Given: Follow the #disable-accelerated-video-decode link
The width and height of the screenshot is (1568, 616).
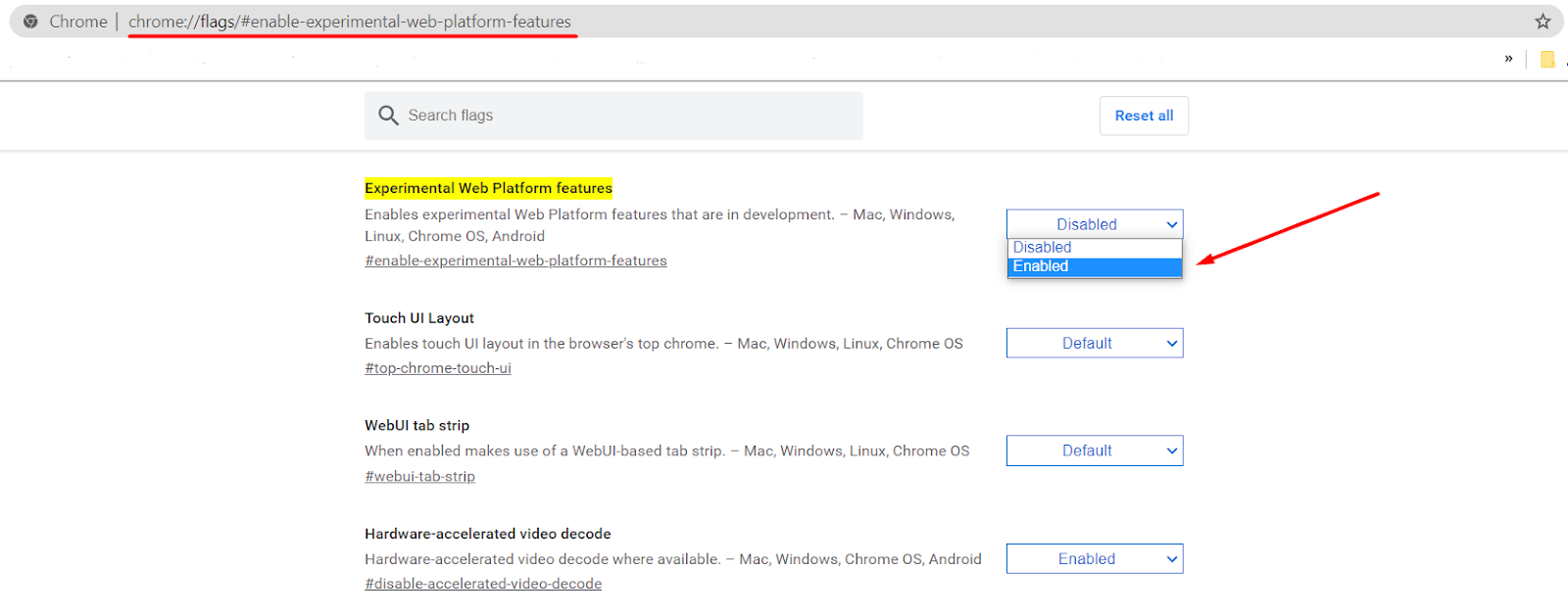Looking at the screenshot, I should [483, 584].
